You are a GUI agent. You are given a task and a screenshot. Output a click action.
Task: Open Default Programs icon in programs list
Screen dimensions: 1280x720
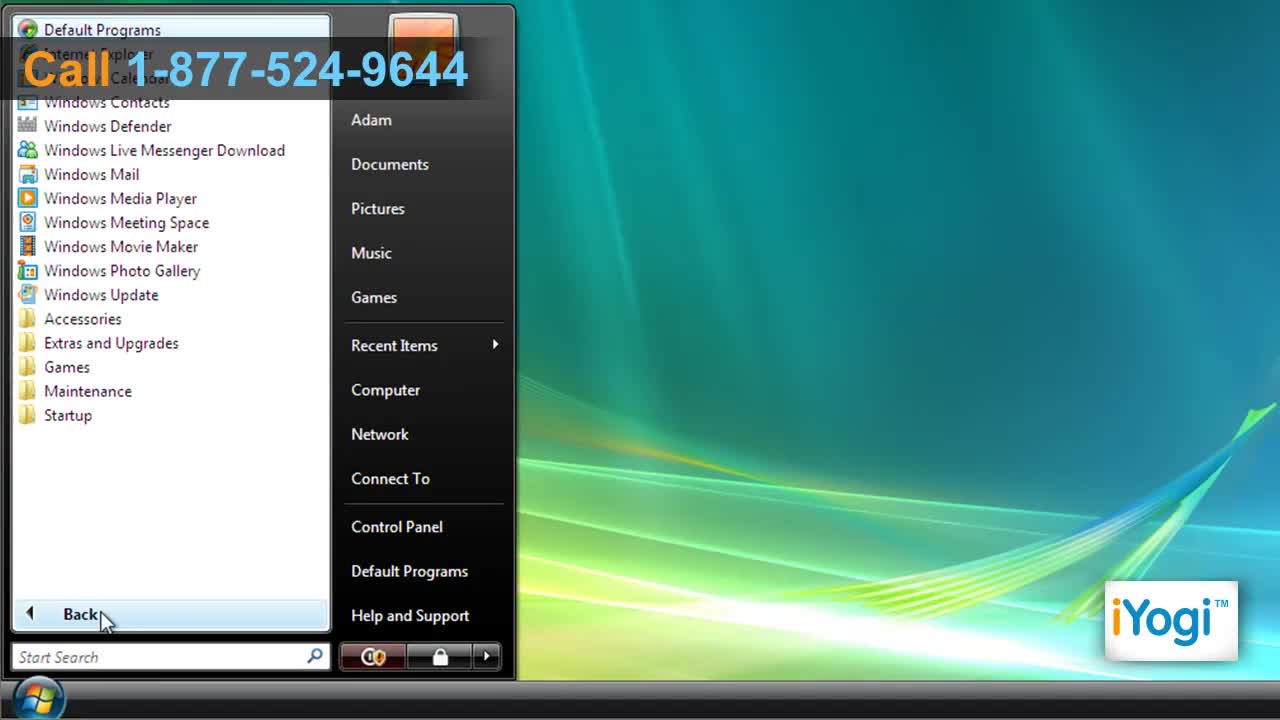click(x=28, y=30)
